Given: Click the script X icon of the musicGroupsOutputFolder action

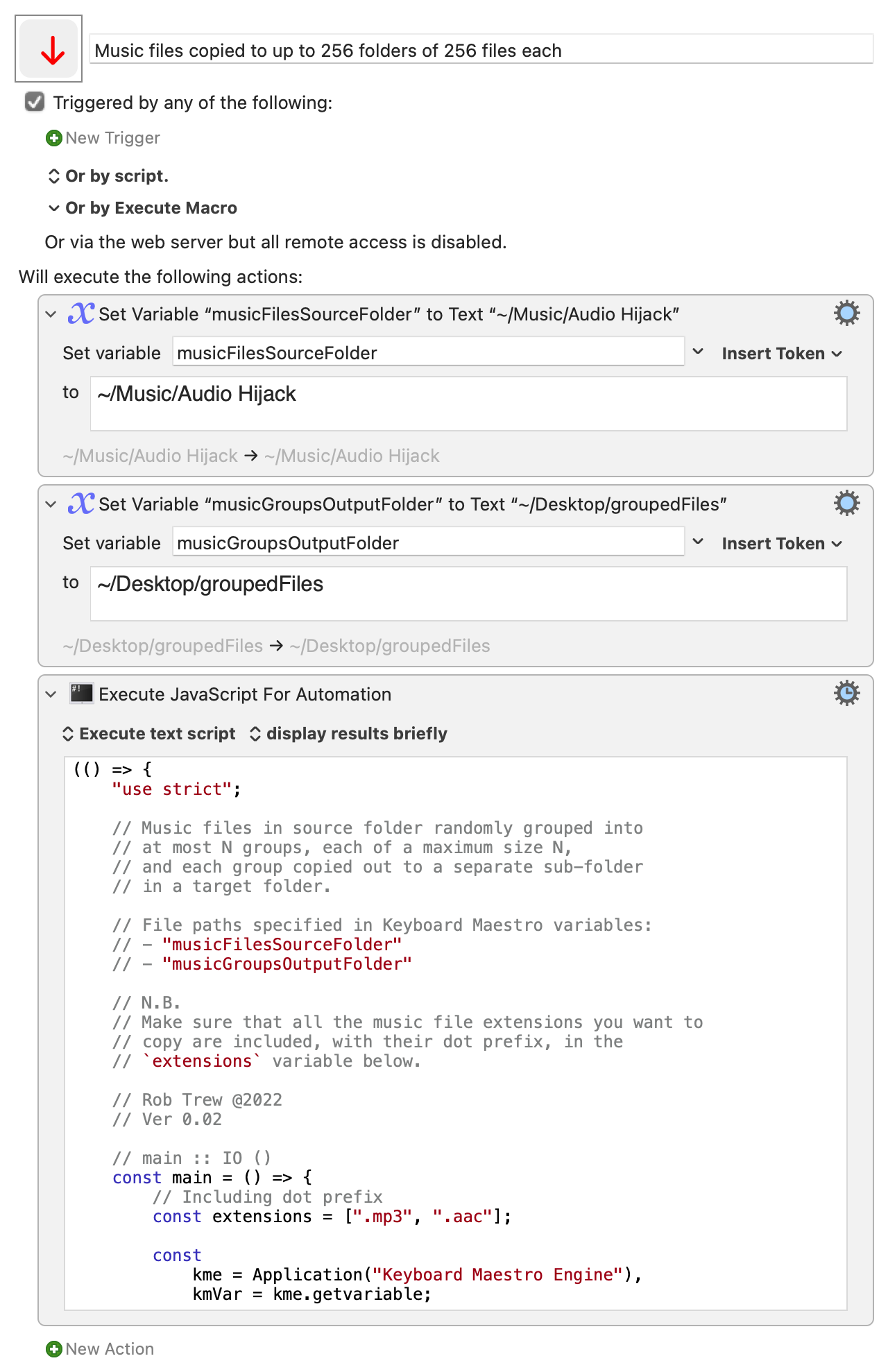Looking at the screenshot, I should (x=80, y=504).
